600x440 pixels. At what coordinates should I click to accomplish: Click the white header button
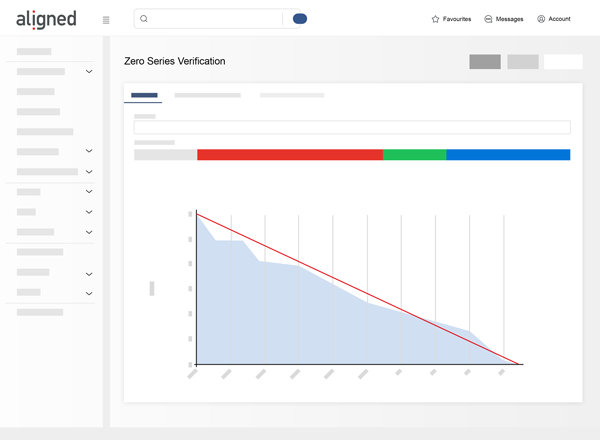pos(563,62)
